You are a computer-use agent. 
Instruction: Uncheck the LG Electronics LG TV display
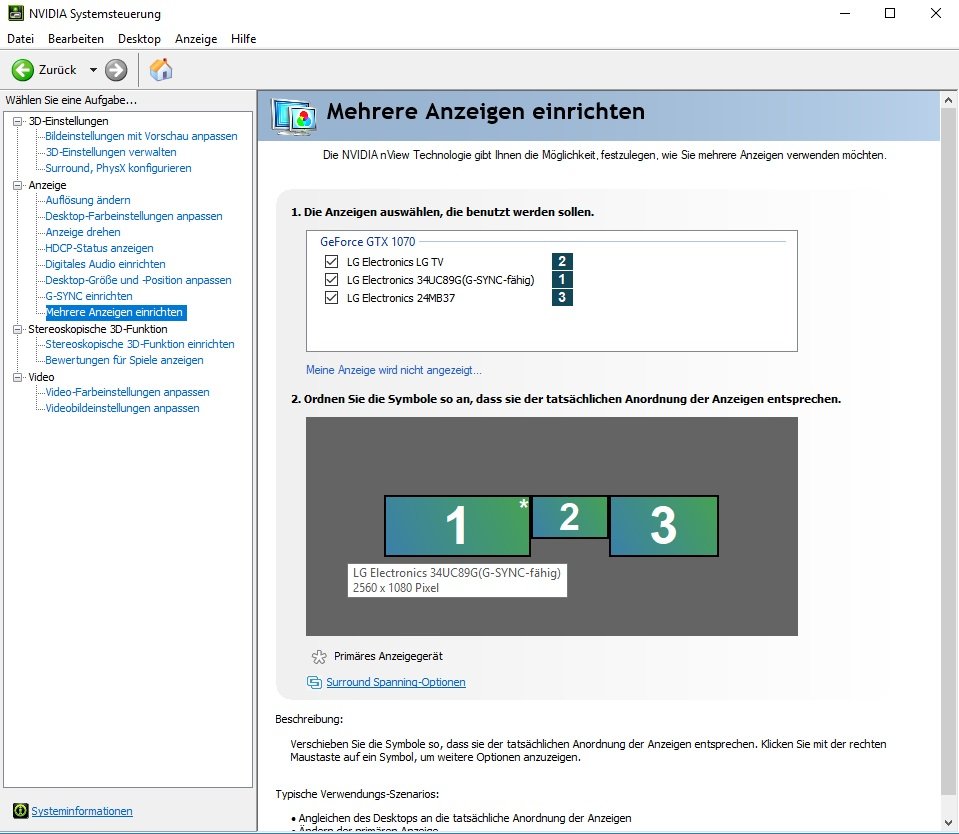(331, 262)
